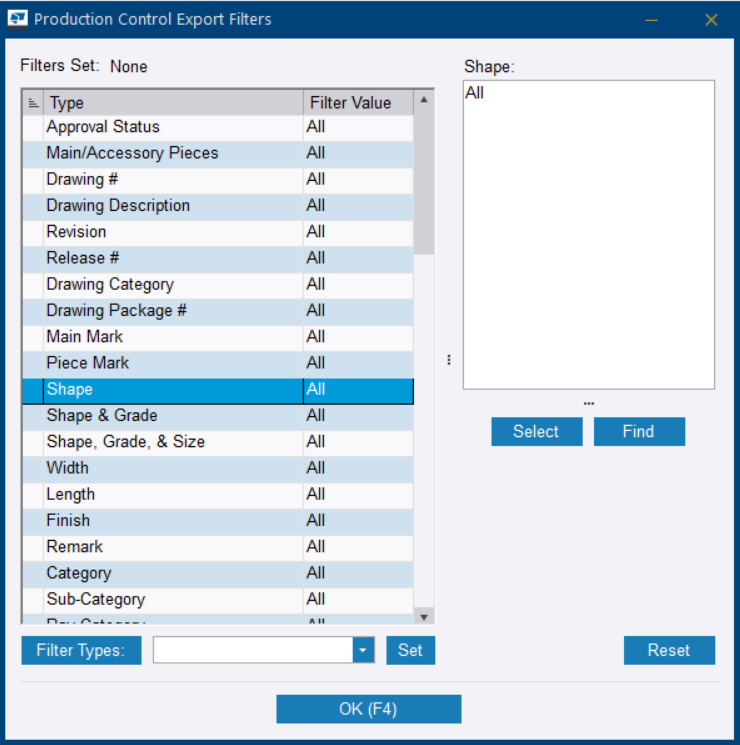
Task: Select the Category row
Action: pyautogui.click(x=218, y=573)
